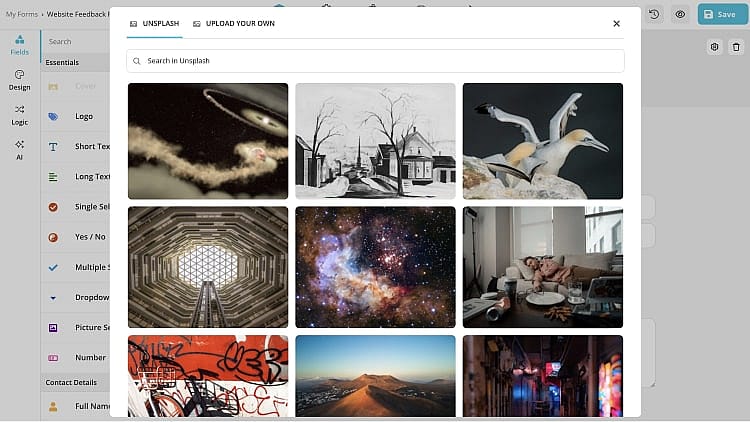Close the image picker dialog

(617, 23)
